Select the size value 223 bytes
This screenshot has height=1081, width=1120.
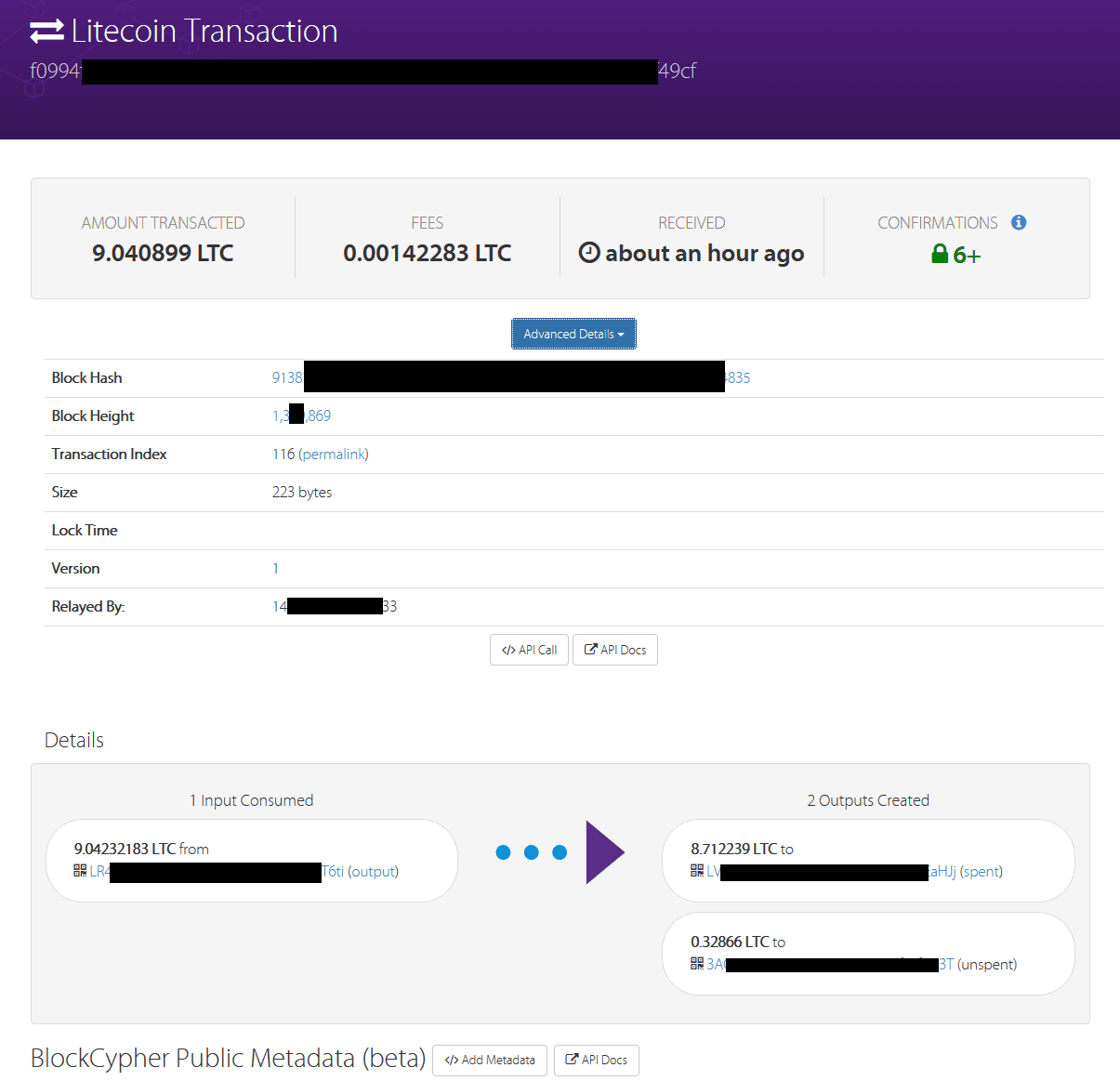302,492
